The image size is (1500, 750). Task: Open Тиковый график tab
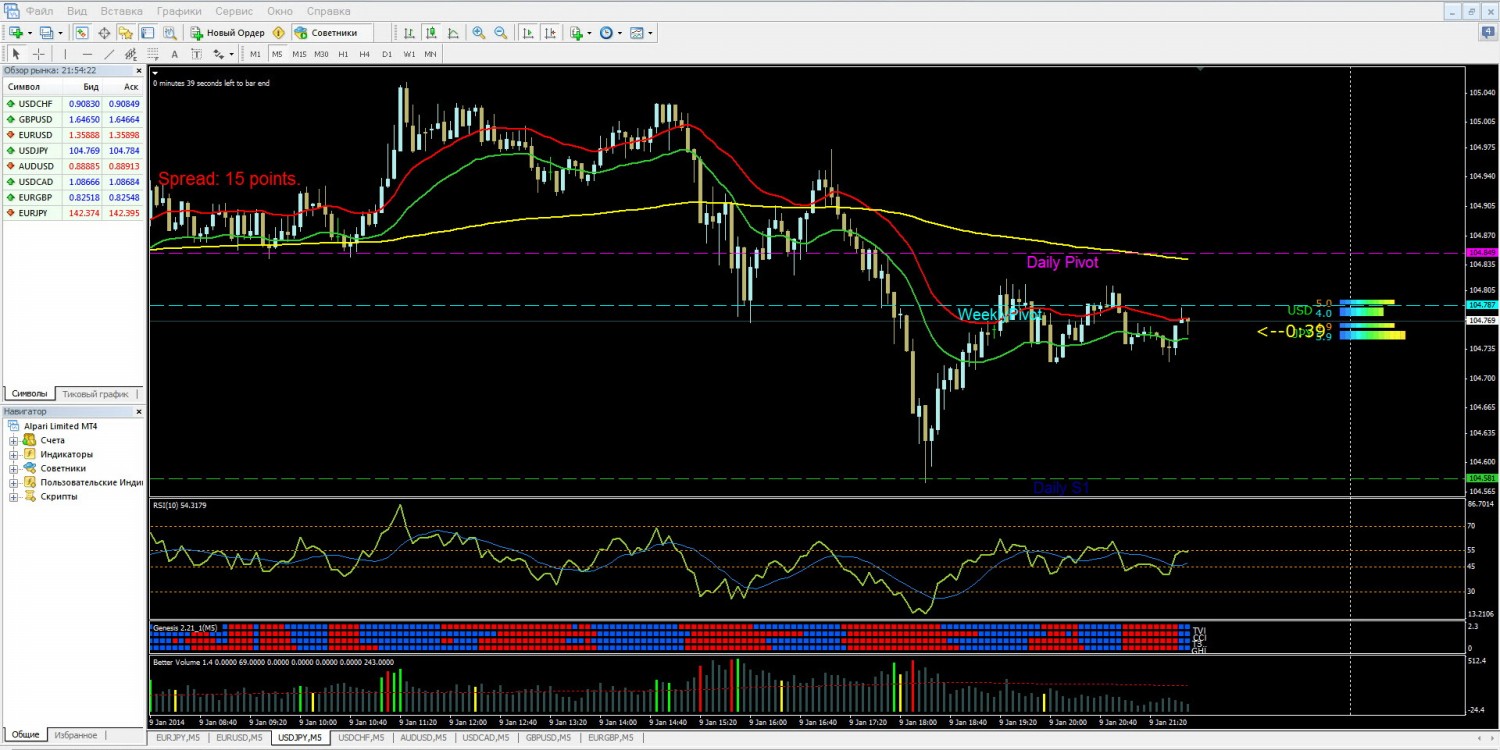coord(95,394)
